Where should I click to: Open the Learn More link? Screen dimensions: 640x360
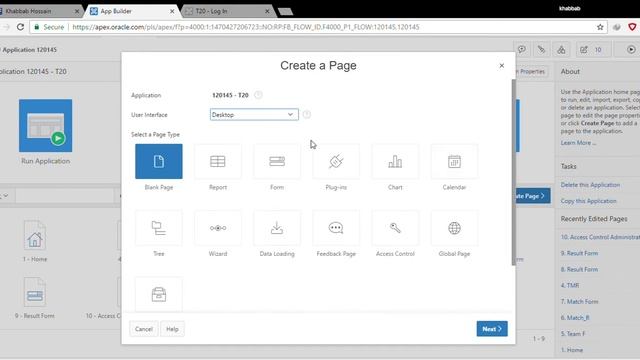tap(578, 143)
